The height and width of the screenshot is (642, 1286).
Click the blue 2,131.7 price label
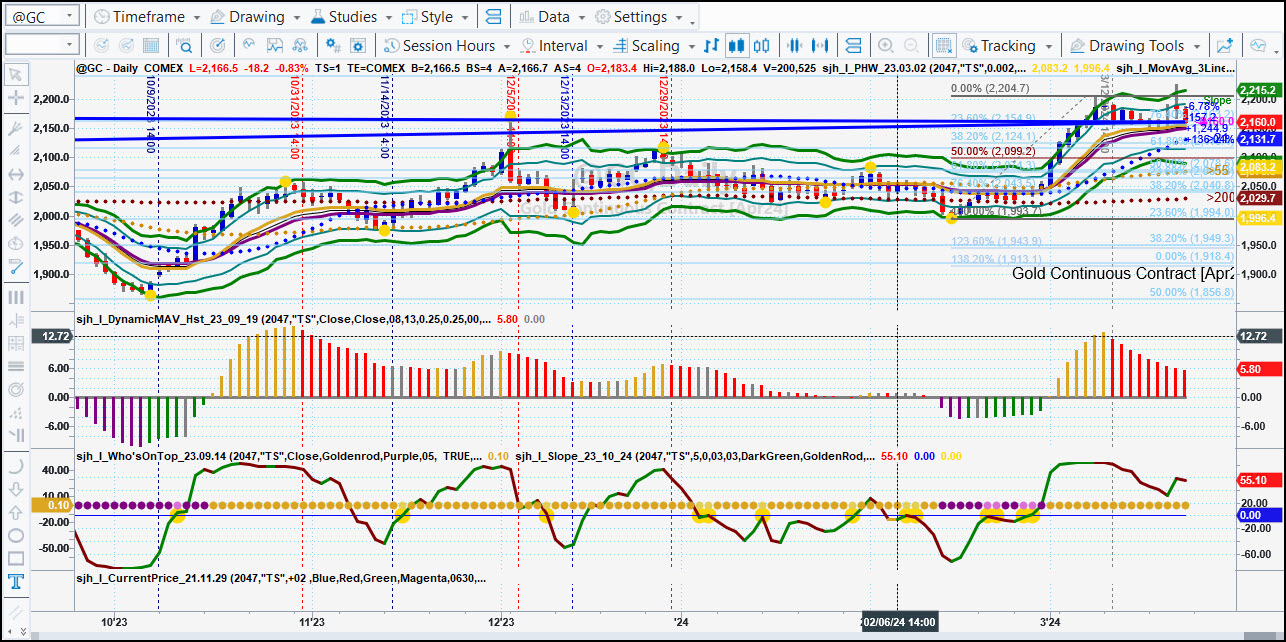coord(1258,139)
